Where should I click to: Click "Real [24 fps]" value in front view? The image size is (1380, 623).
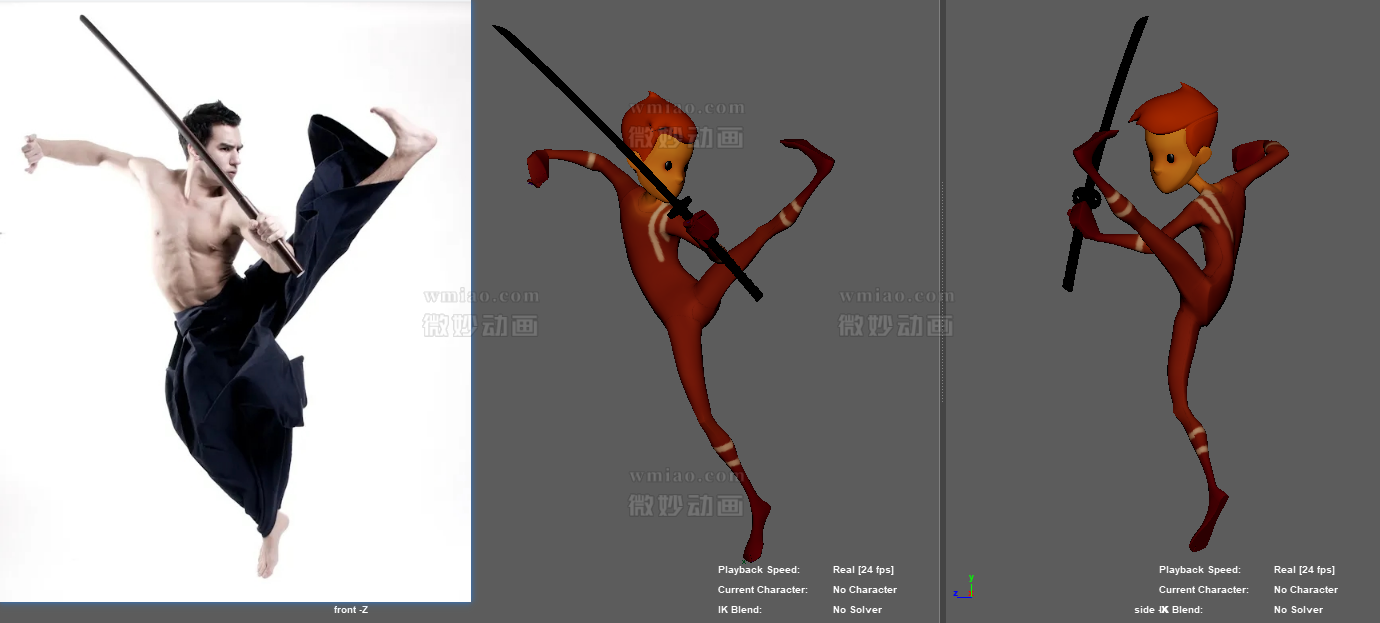pos(863,570)
